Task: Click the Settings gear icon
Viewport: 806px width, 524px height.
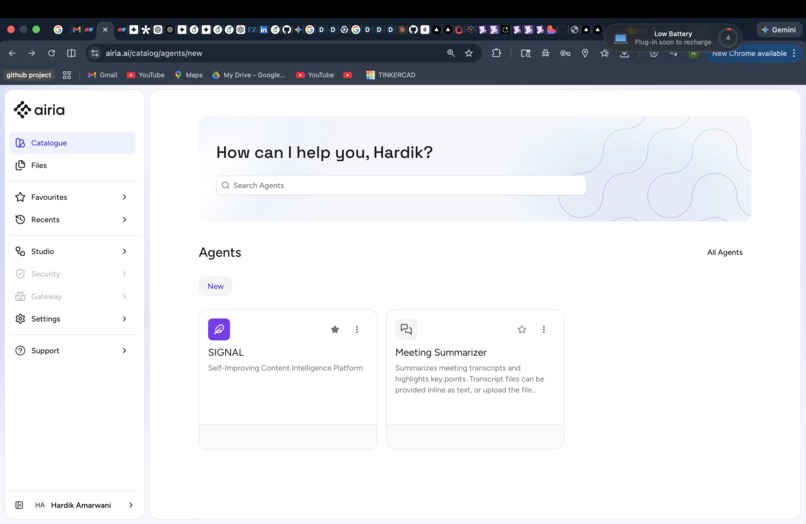Action: tap(20, 319)
